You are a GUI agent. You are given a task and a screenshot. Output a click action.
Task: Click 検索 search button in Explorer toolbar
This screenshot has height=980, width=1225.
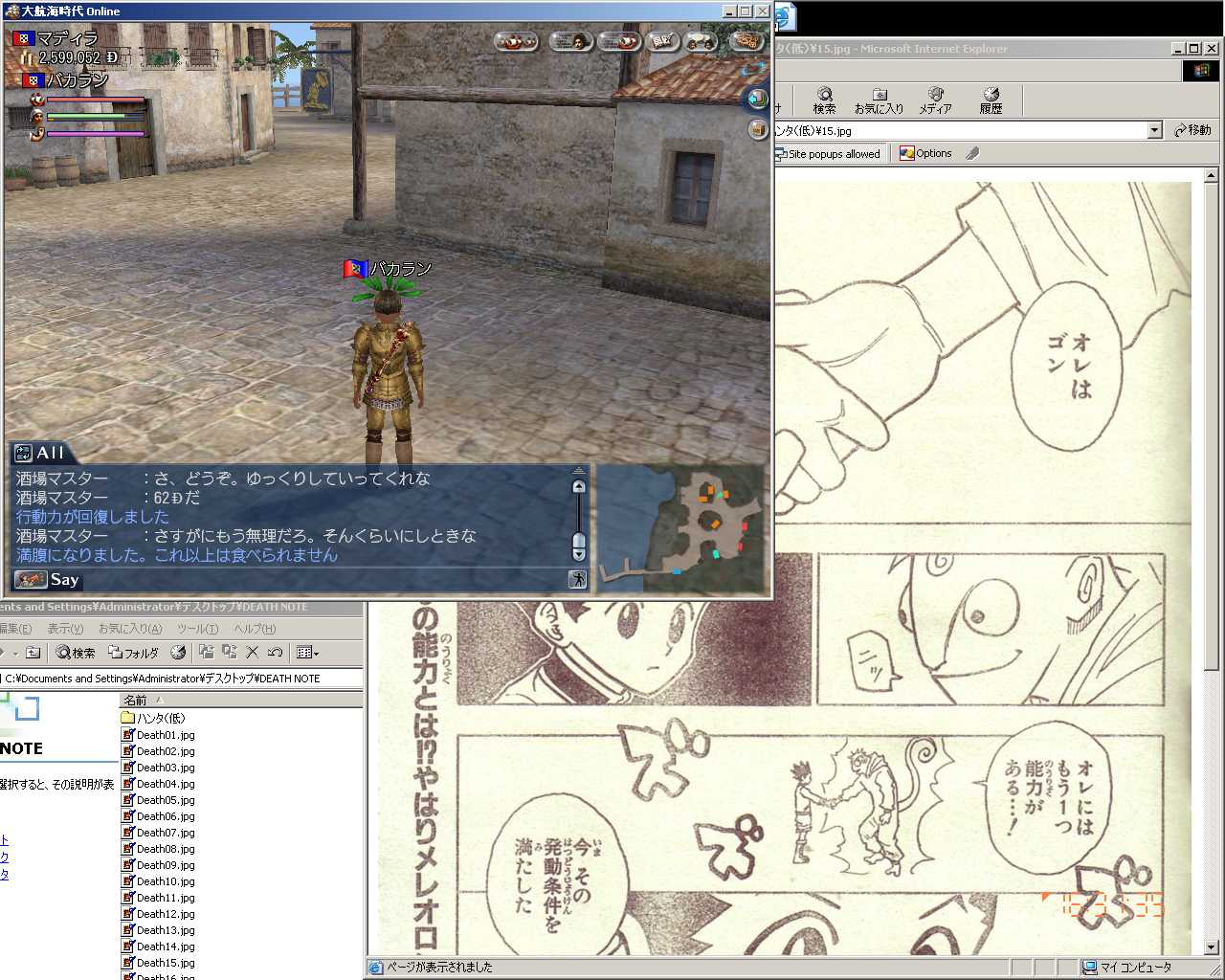pyautogui.click(x=76, y=653)
